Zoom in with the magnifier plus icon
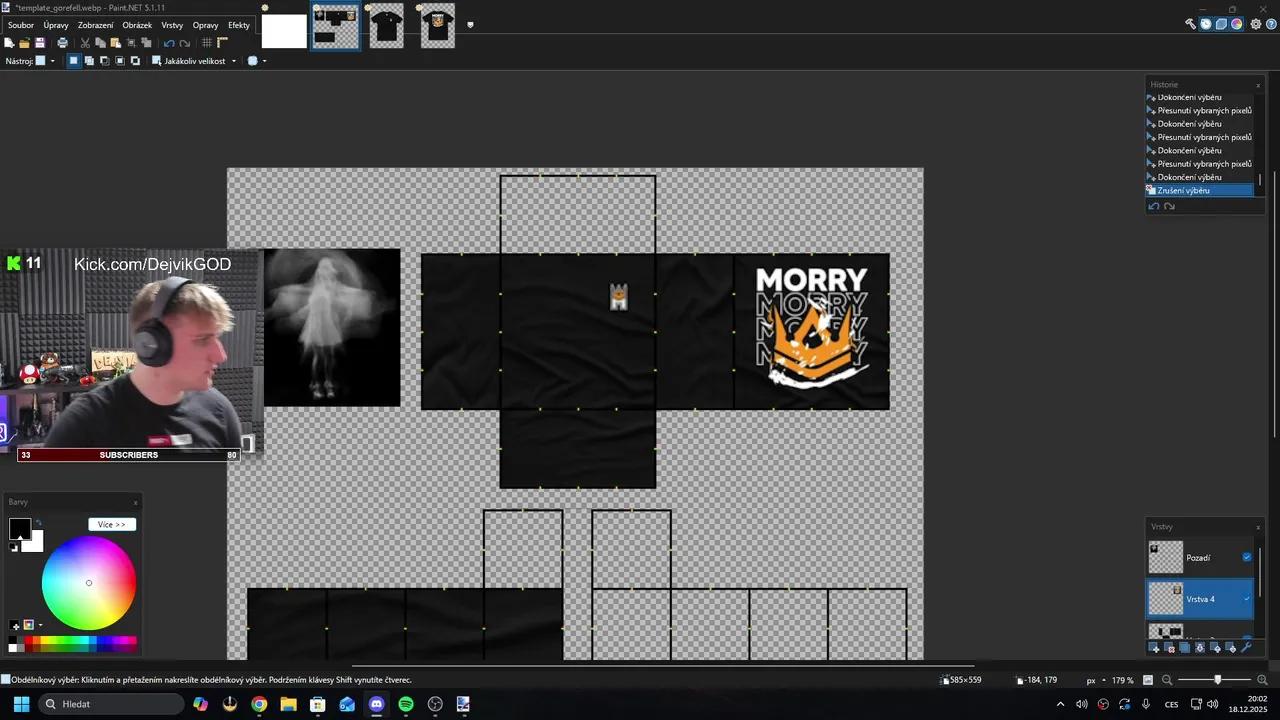1280x720 pixels. (x=1262, y=680)
